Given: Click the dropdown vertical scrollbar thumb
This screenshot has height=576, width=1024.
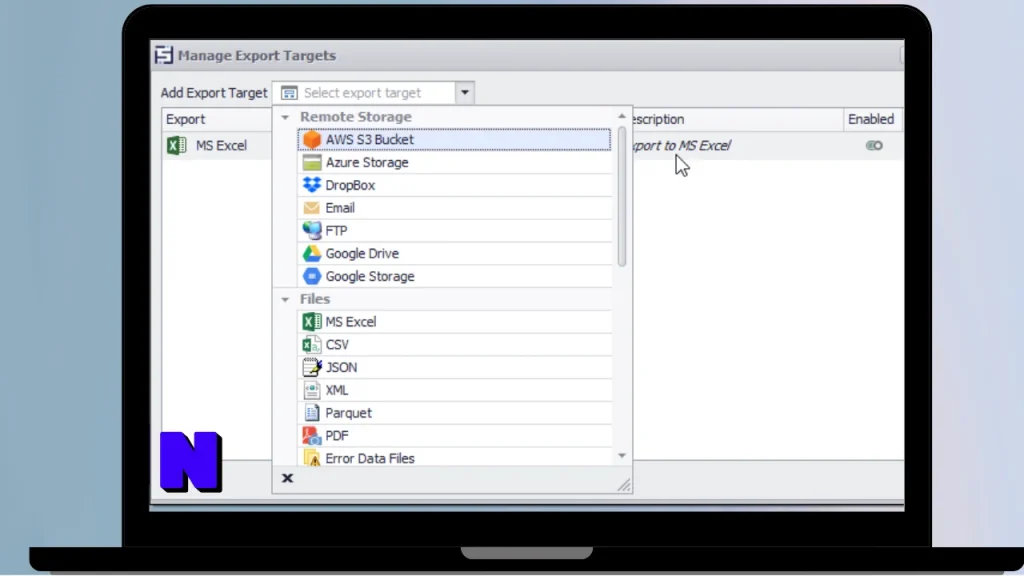Looking at the screenshot, I should pos(622,196).
